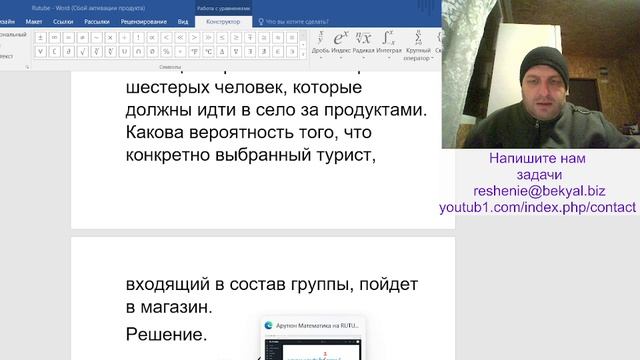Insert the degrees Celsius symbol
This screenshot has height=360, width=640.
[x=208, y=52]
